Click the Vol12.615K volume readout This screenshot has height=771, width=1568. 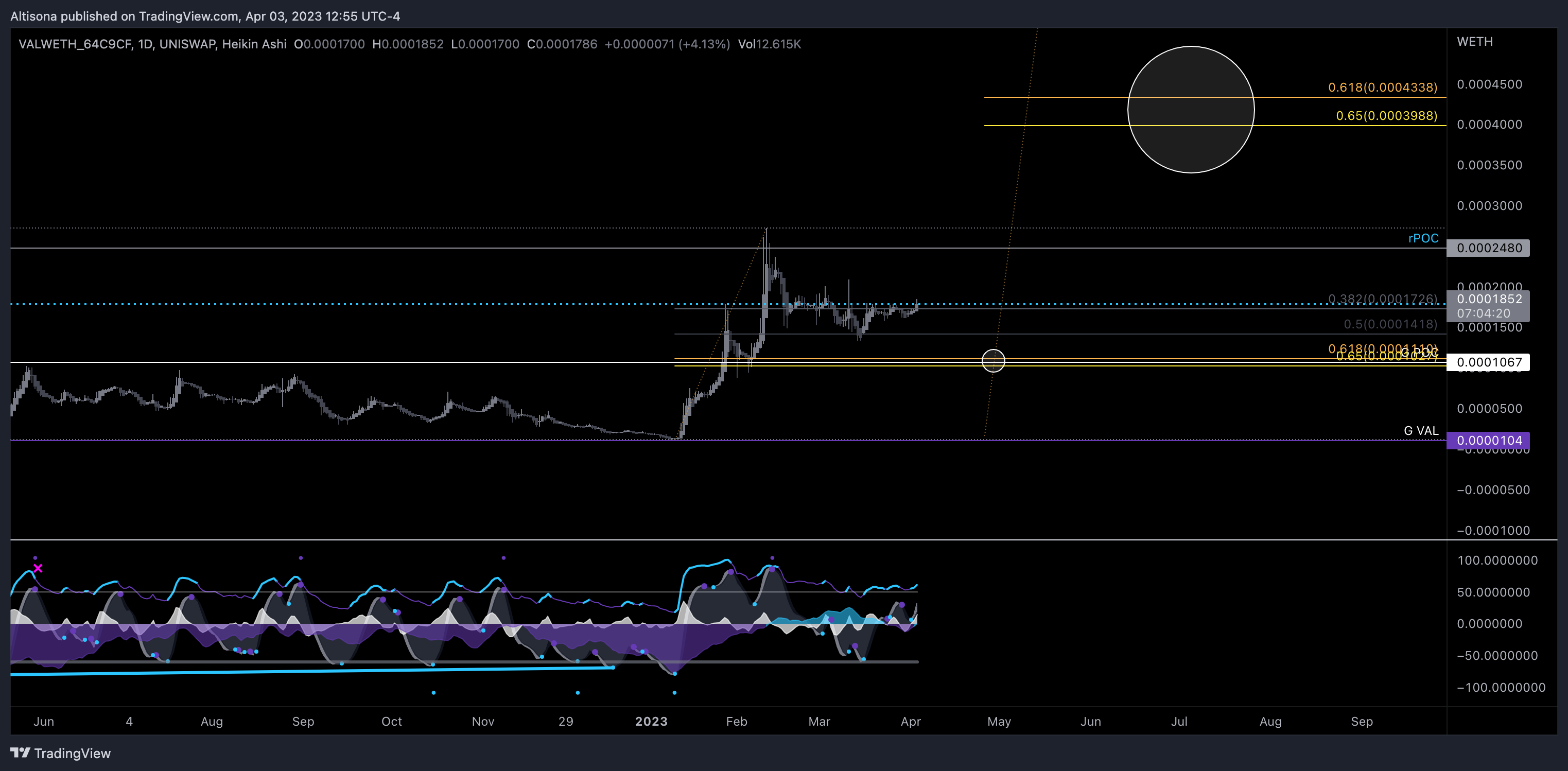[x=770, y=44]
